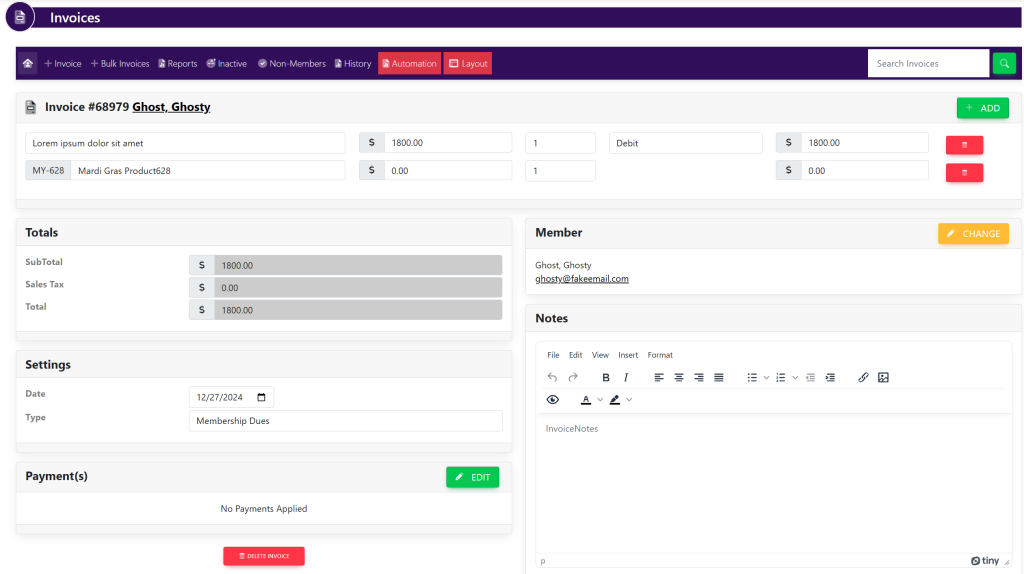This screenshot has width=1024, height=574.
Task: Click the home icon in the navigation bar
Action: [28, 64]
